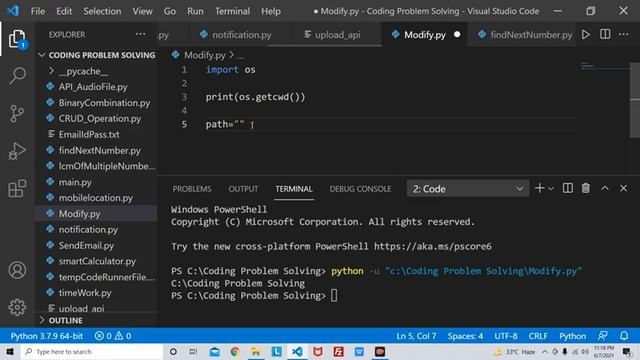Click the unsaved dot on Modify.py tab
Screen dimensions: 640x360
click(x=457, y=35)
